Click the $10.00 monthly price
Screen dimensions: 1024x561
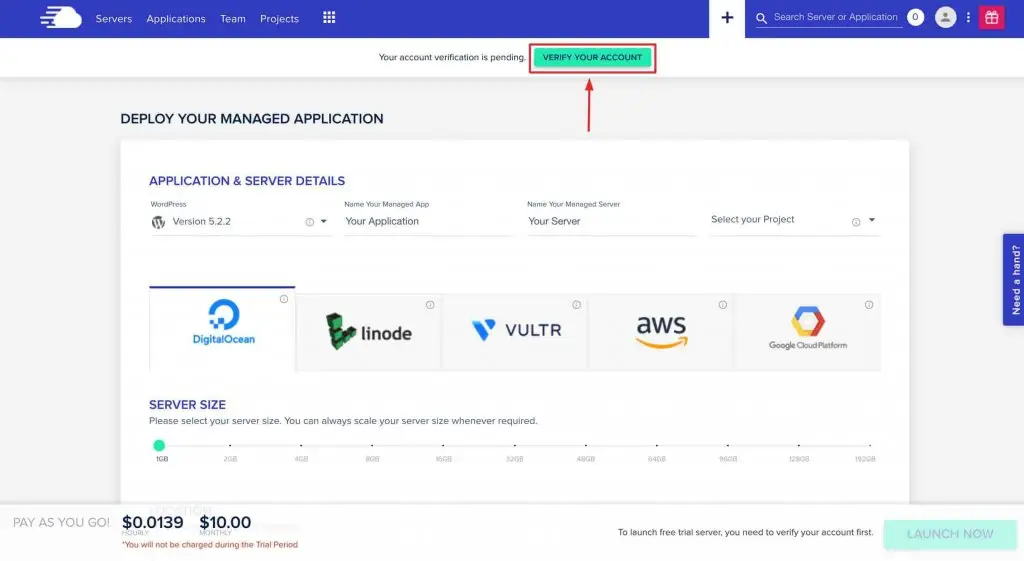[x=225, y=522]
